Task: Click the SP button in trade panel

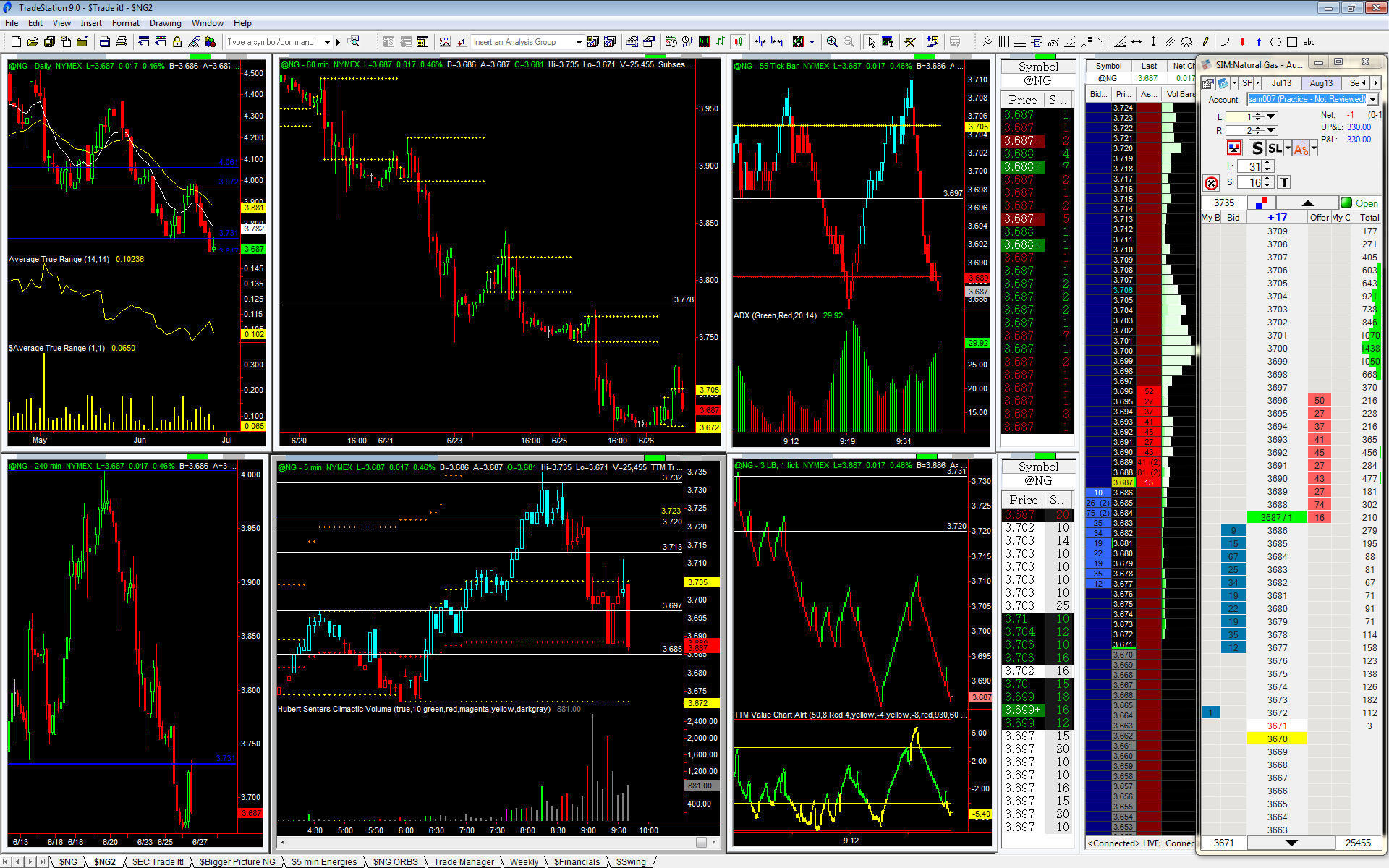Action: click(x=1247, y=83)
